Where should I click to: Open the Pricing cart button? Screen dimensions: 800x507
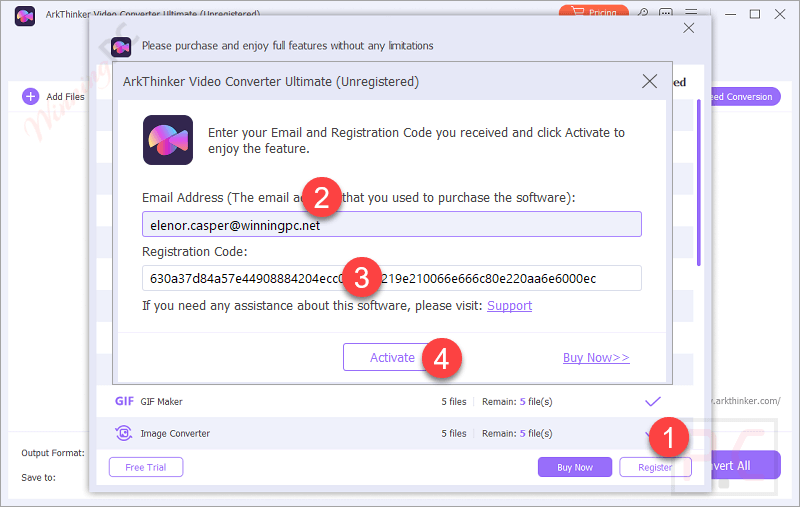tap(594, 11)
